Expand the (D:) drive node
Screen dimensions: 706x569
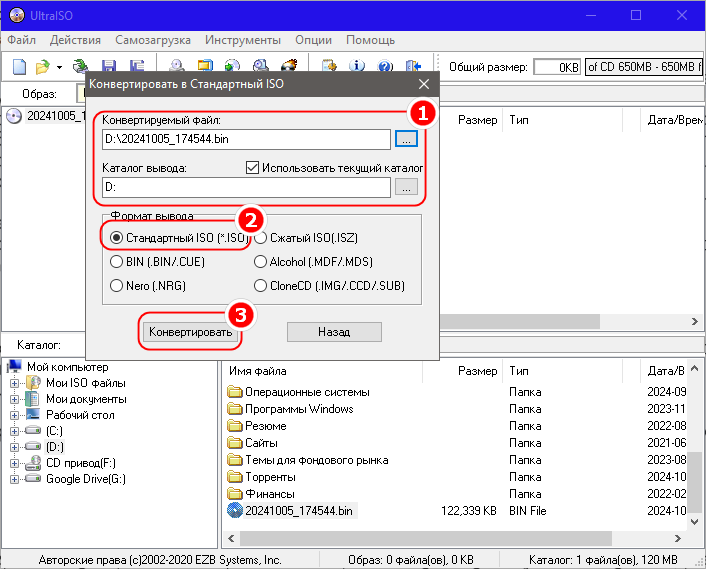(x=14, y=447)
